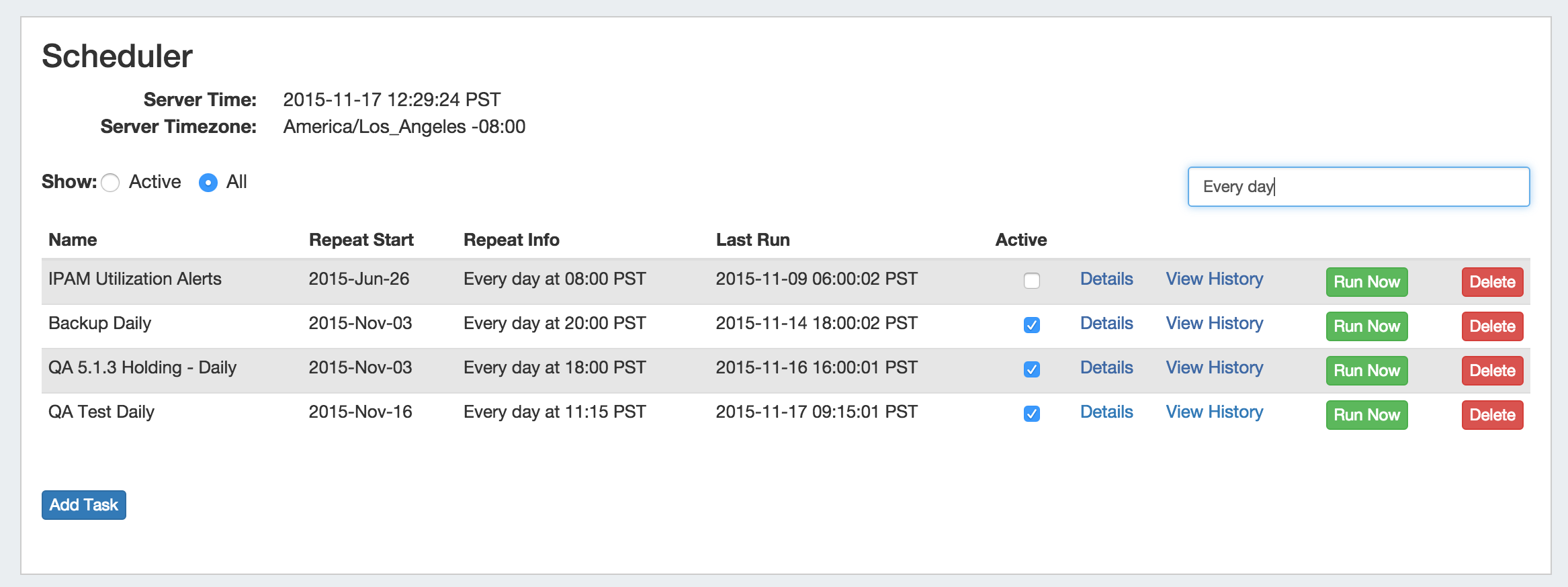This screenshot has width=1568, height=587.
Task: Delete the QA Test Daily task
Action: point(1491,415)
